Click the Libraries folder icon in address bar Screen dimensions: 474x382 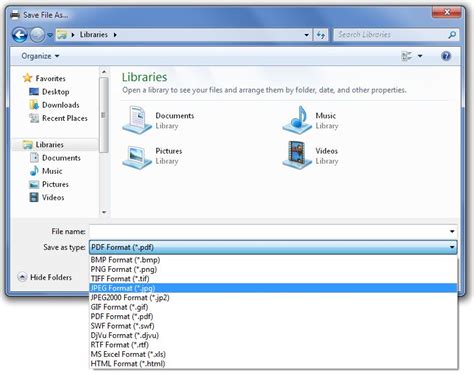click(62, 35)
